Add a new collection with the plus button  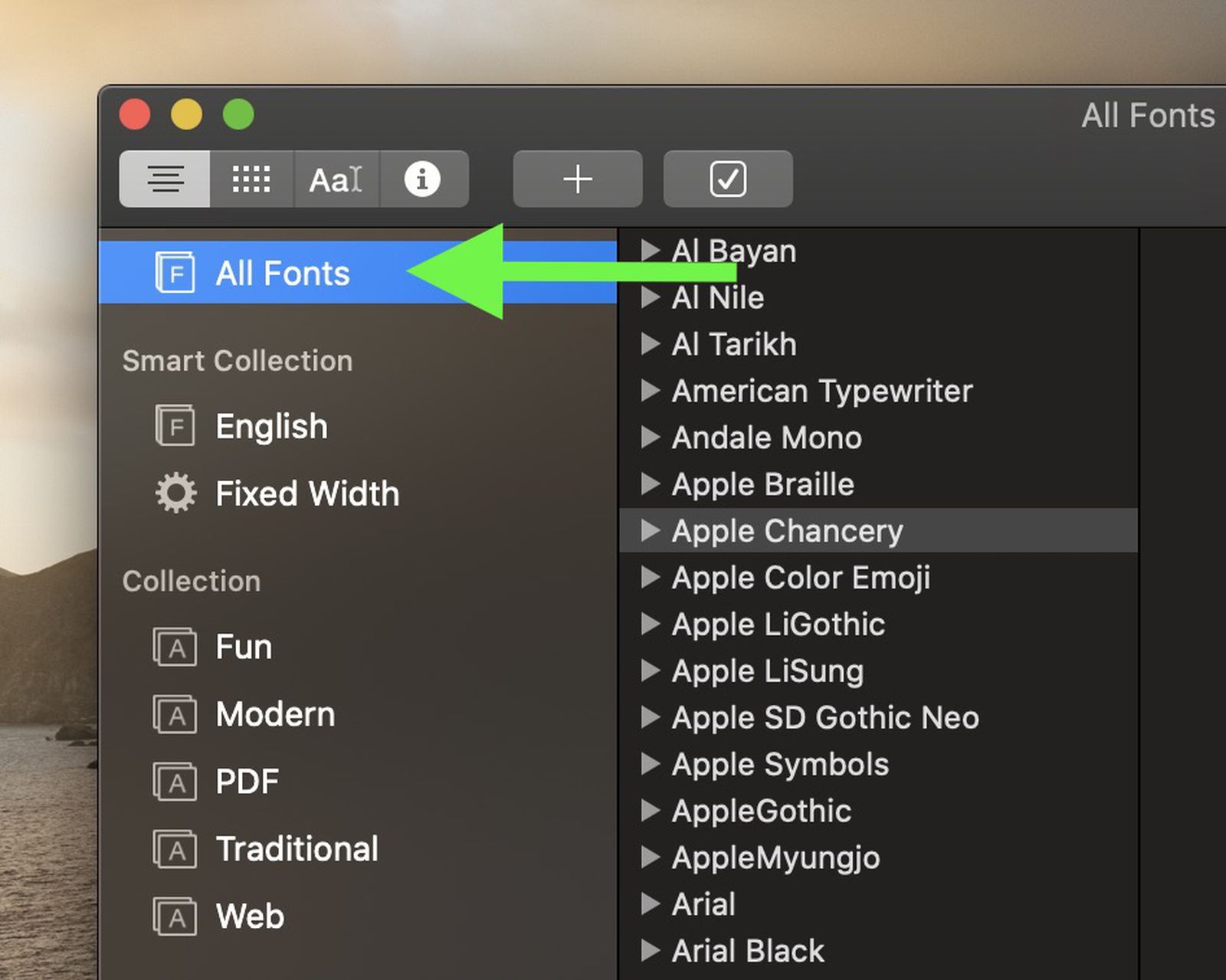[577, 179]
